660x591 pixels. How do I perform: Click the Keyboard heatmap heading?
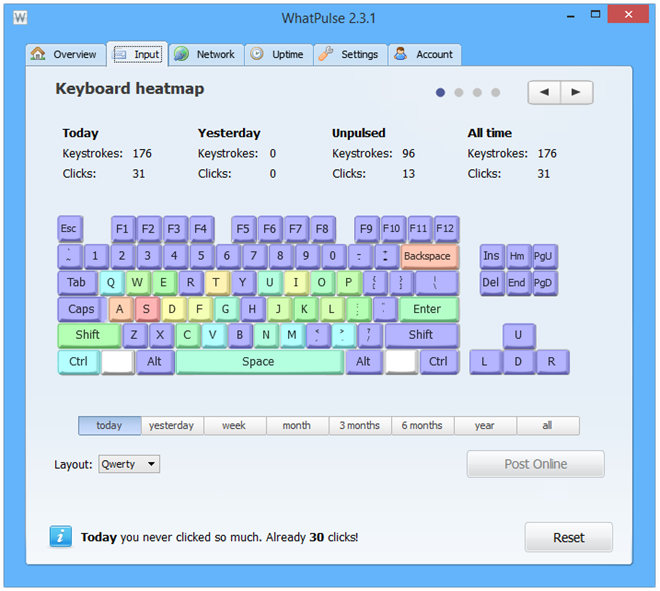(x=130, y=89)
